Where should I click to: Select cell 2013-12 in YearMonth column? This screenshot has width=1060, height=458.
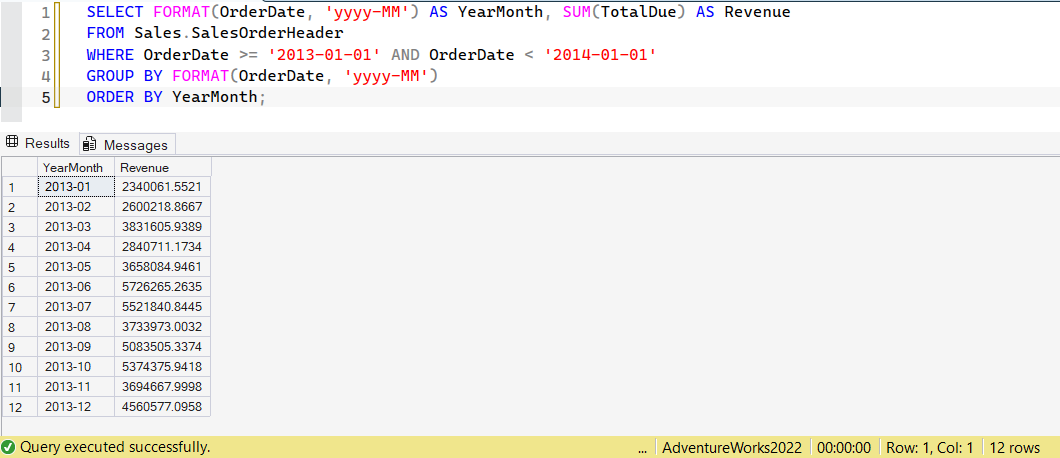point(76,407)
